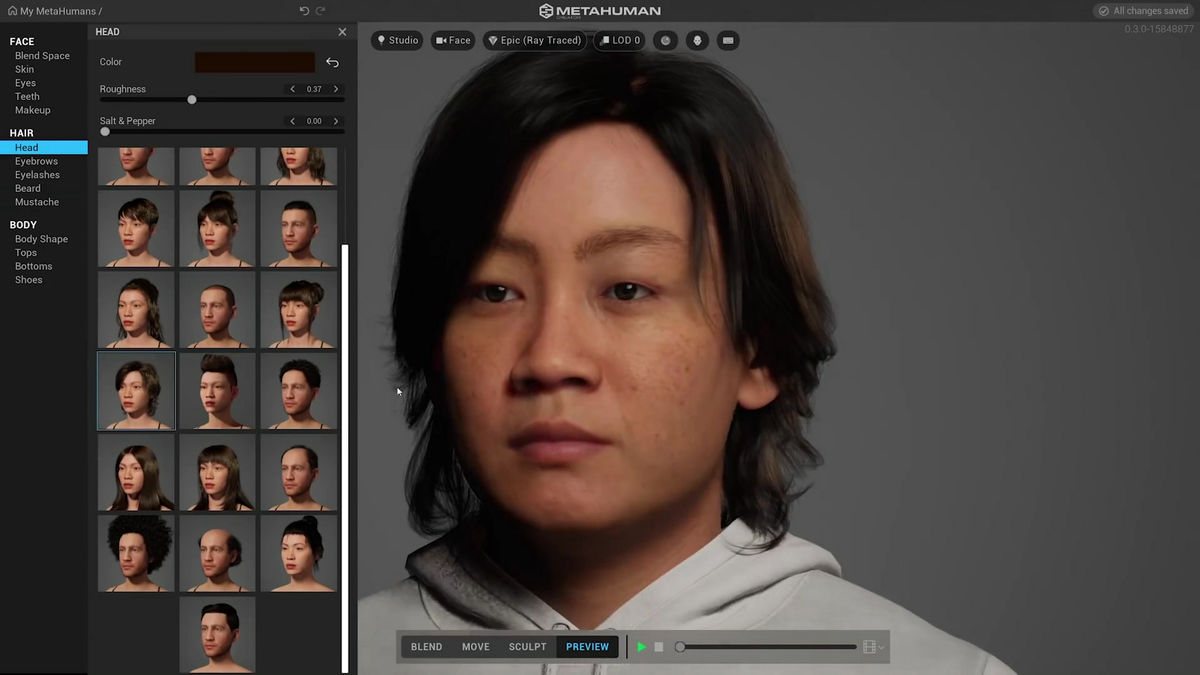
Task: Expand the Epic (Ray Traced) quality dropdown
Action: pos(534,41)
